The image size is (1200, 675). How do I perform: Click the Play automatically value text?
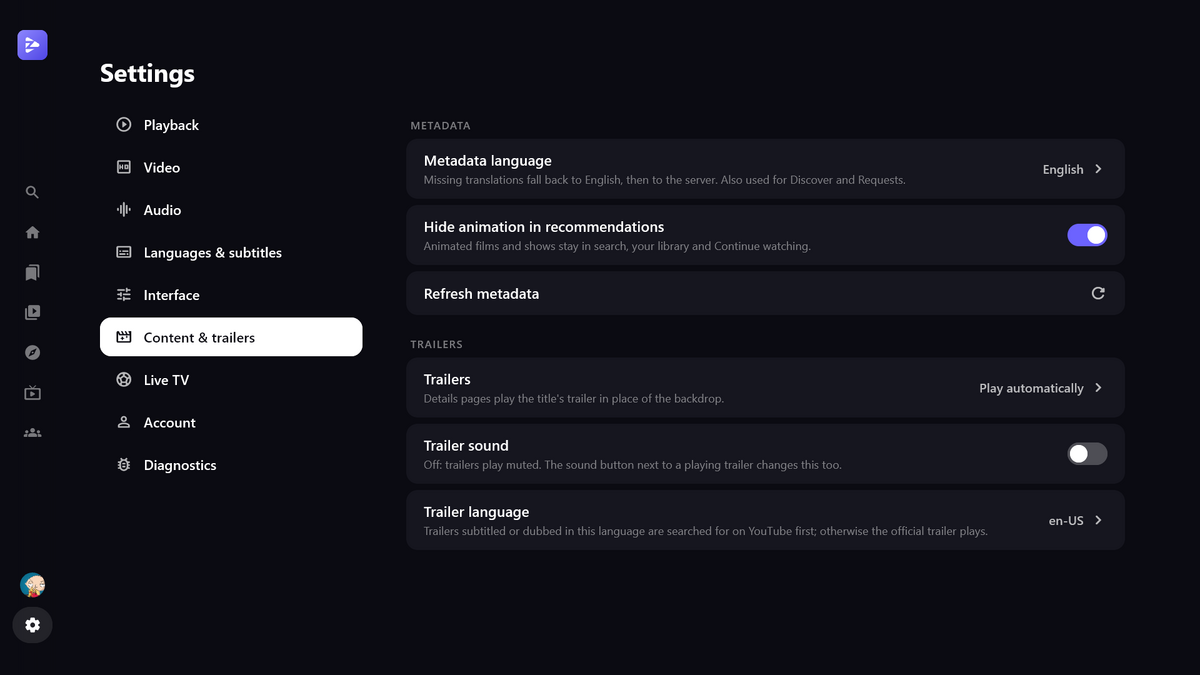[1031, 388]
